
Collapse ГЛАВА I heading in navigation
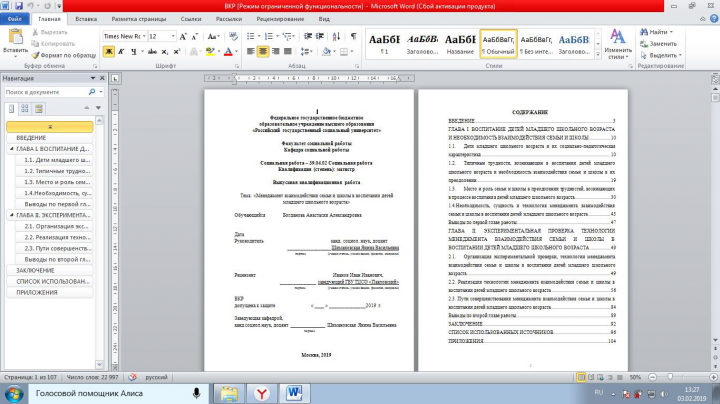coord(11,149)
